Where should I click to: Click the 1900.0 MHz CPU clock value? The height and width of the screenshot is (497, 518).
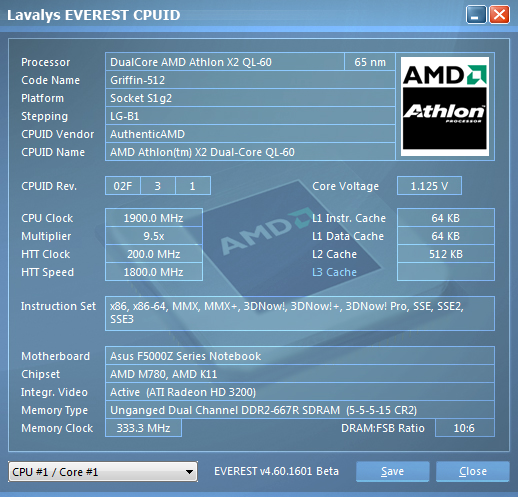tap(154, 218)
